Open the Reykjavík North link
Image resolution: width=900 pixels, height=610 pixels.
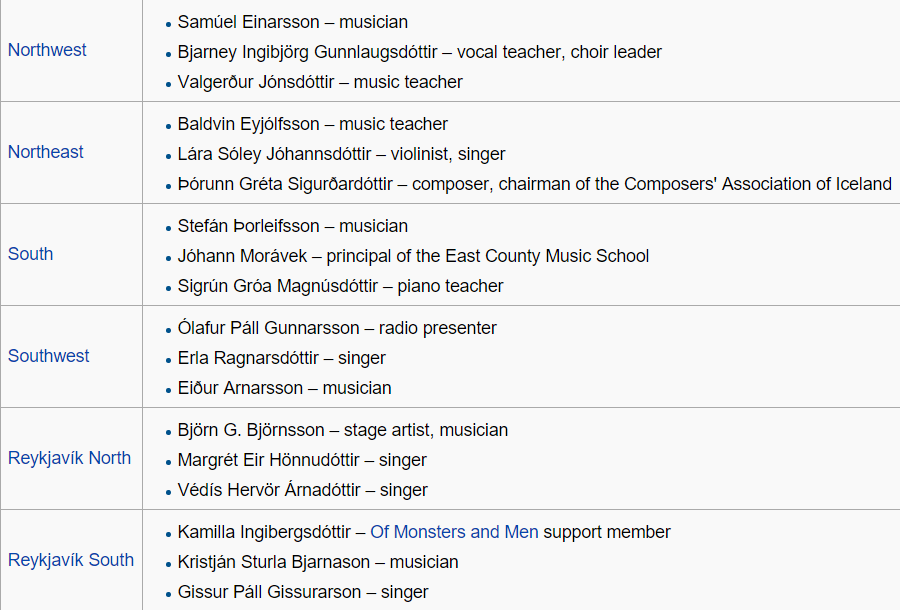click(69, 458)
